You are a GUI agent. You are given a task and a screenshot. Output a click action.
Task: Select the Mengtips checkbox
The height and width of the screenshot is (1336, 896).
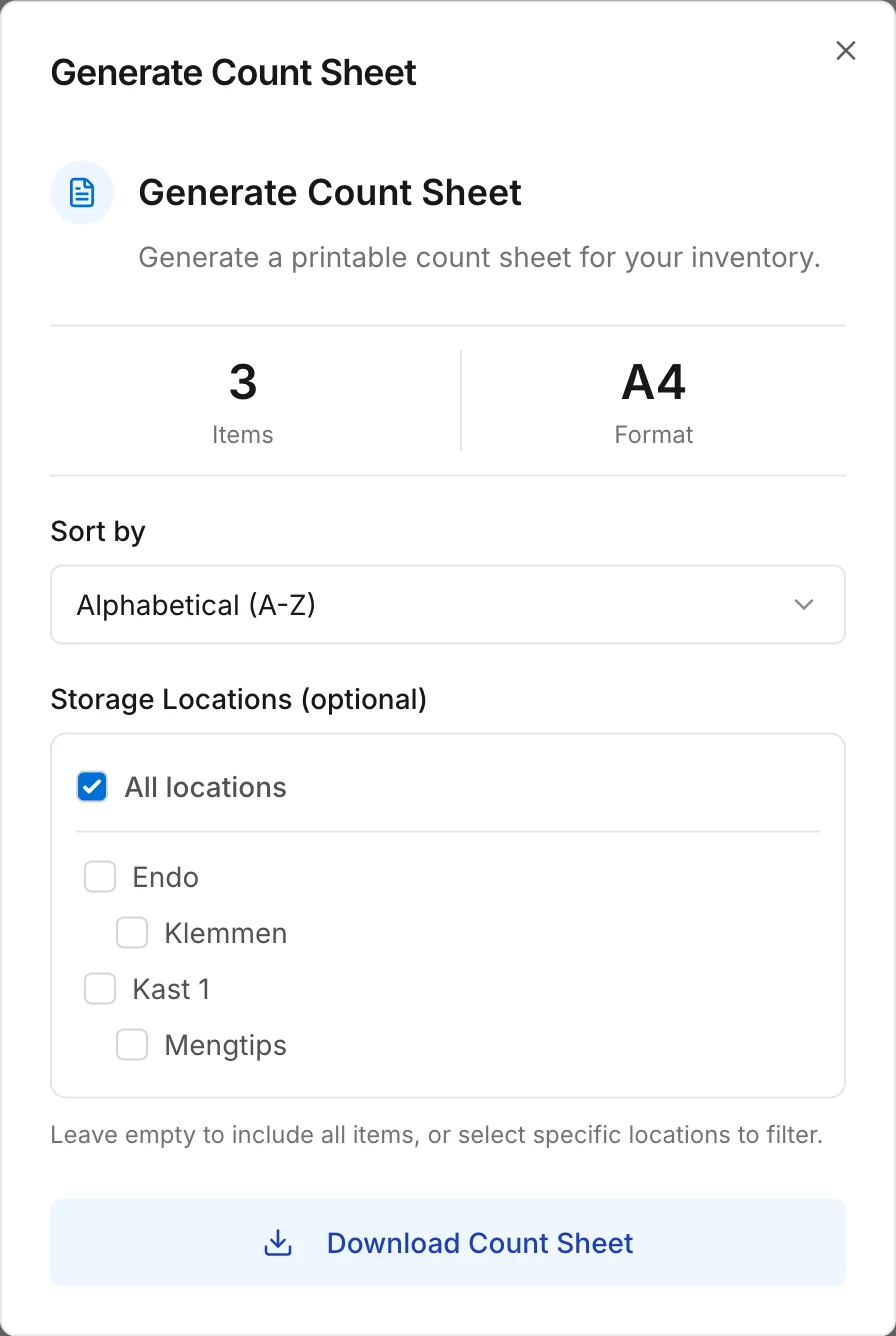tap(132, 1045)
